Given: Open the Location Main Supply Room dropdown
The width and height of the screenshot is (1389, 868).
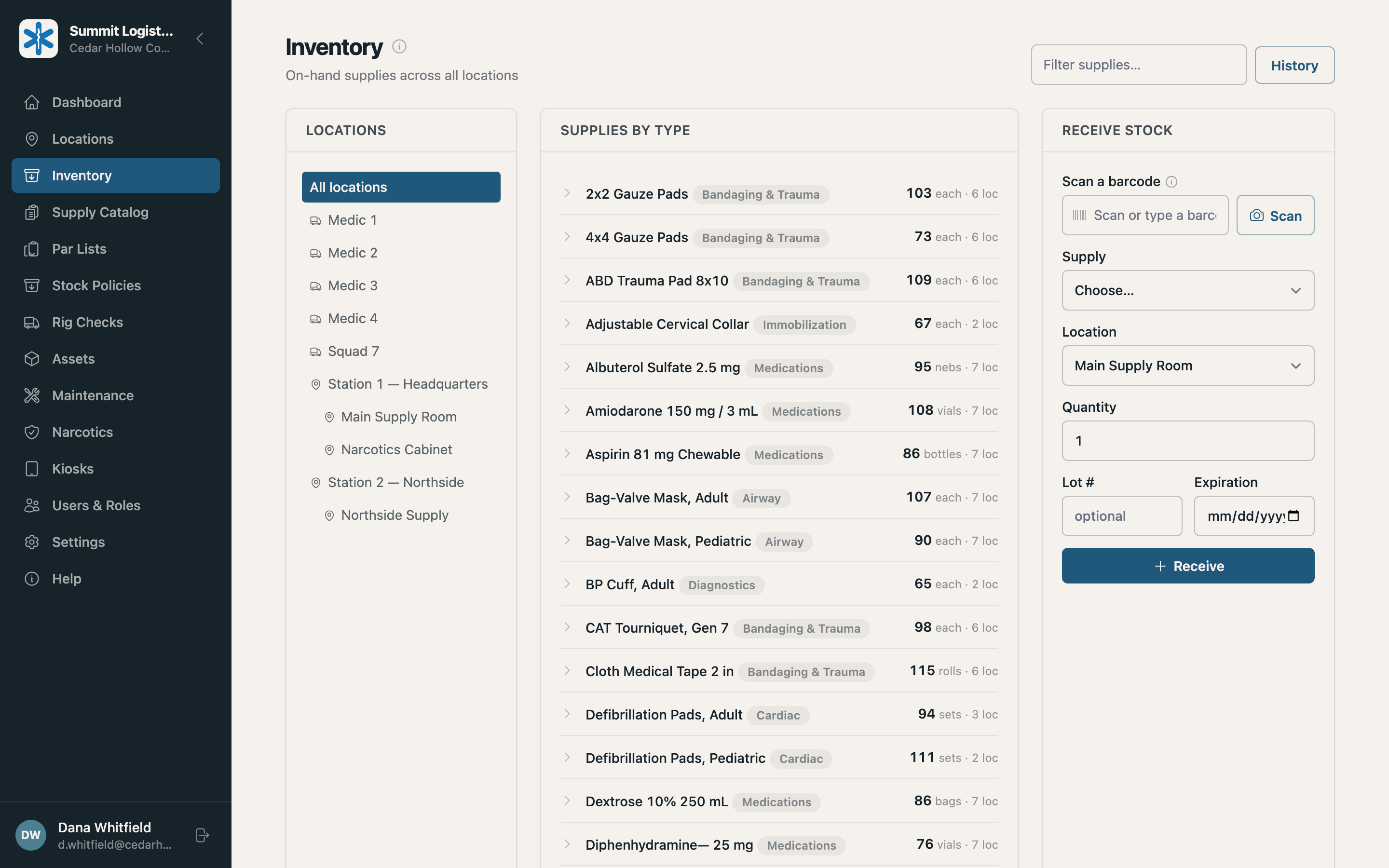Looking at the screenshot, I should (x=1187, y=366).
